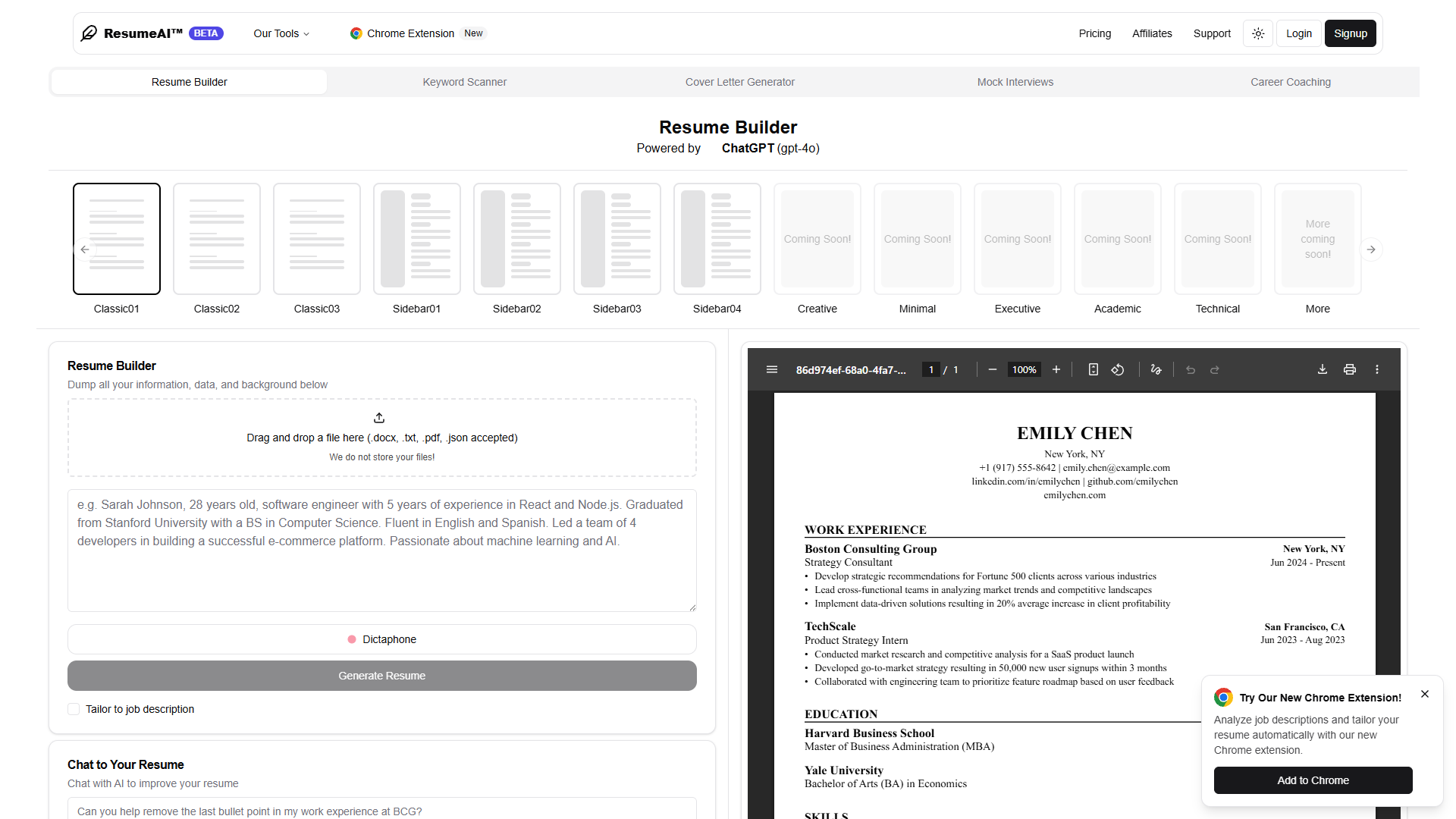Zoom in on the PDF preview
Screen dimensions: 1456x819
1056,369
